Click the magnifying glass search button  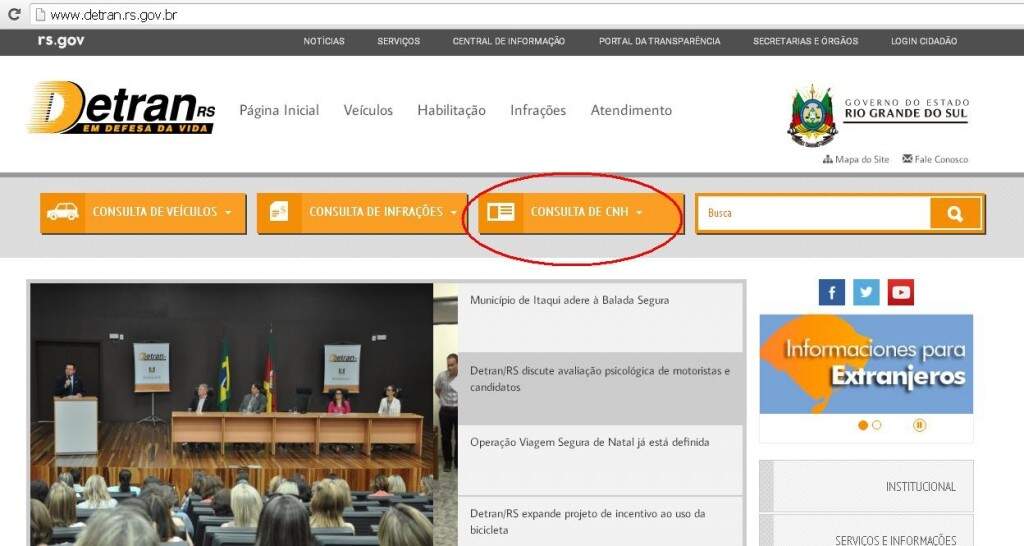[x=955, y=213]
